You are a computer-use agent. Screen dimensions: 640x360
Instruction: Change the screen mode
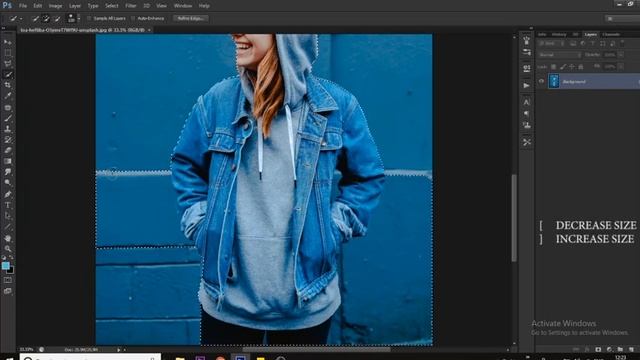tap(8, 291)
